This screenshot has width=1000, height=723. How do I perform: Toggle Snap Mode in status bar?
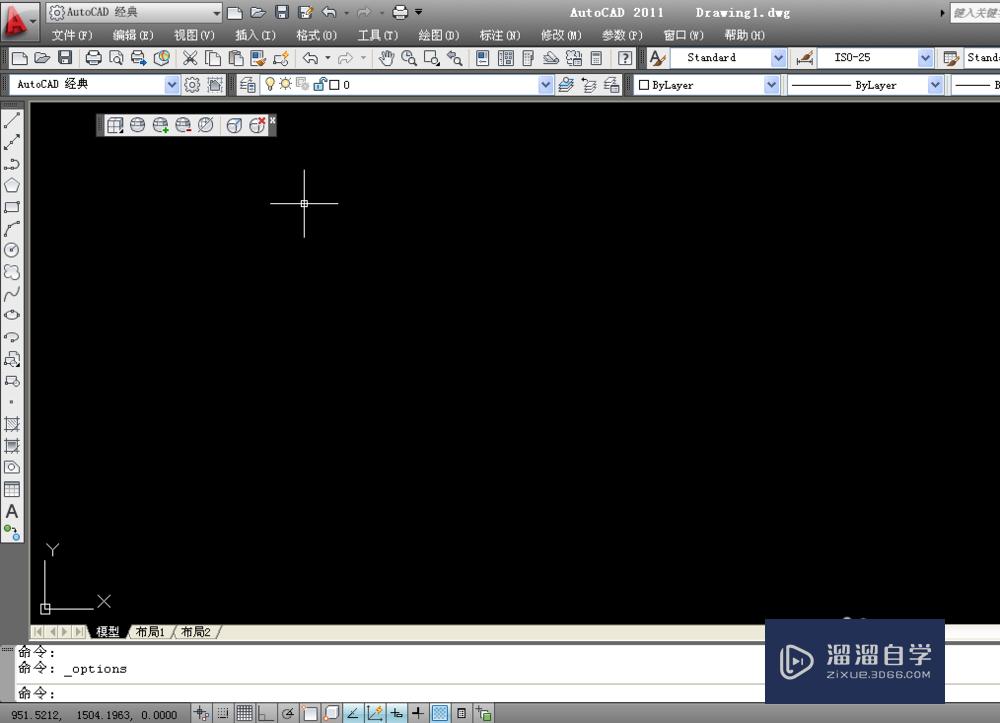[223, 713]
